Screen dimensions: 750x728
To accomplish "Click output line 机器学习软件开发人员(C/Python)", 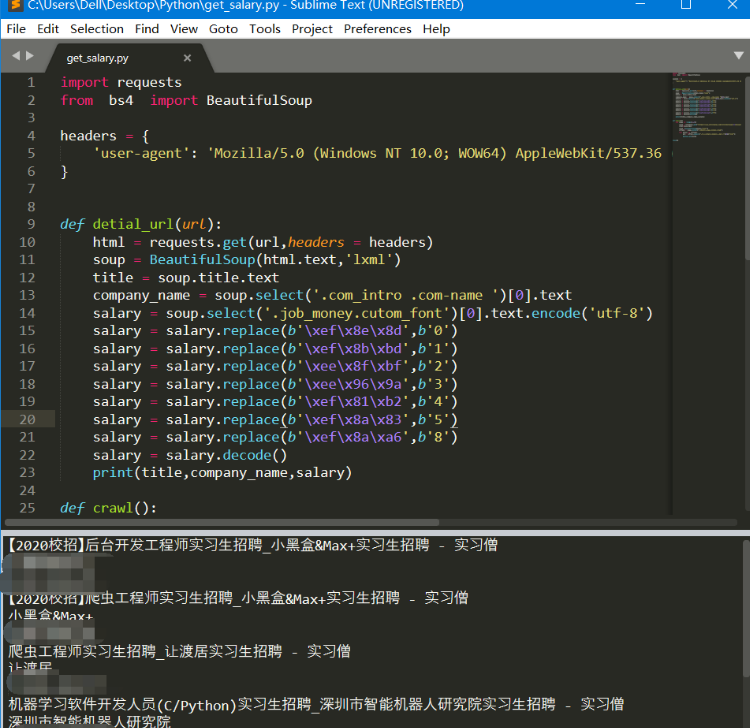I will [316, 705].
